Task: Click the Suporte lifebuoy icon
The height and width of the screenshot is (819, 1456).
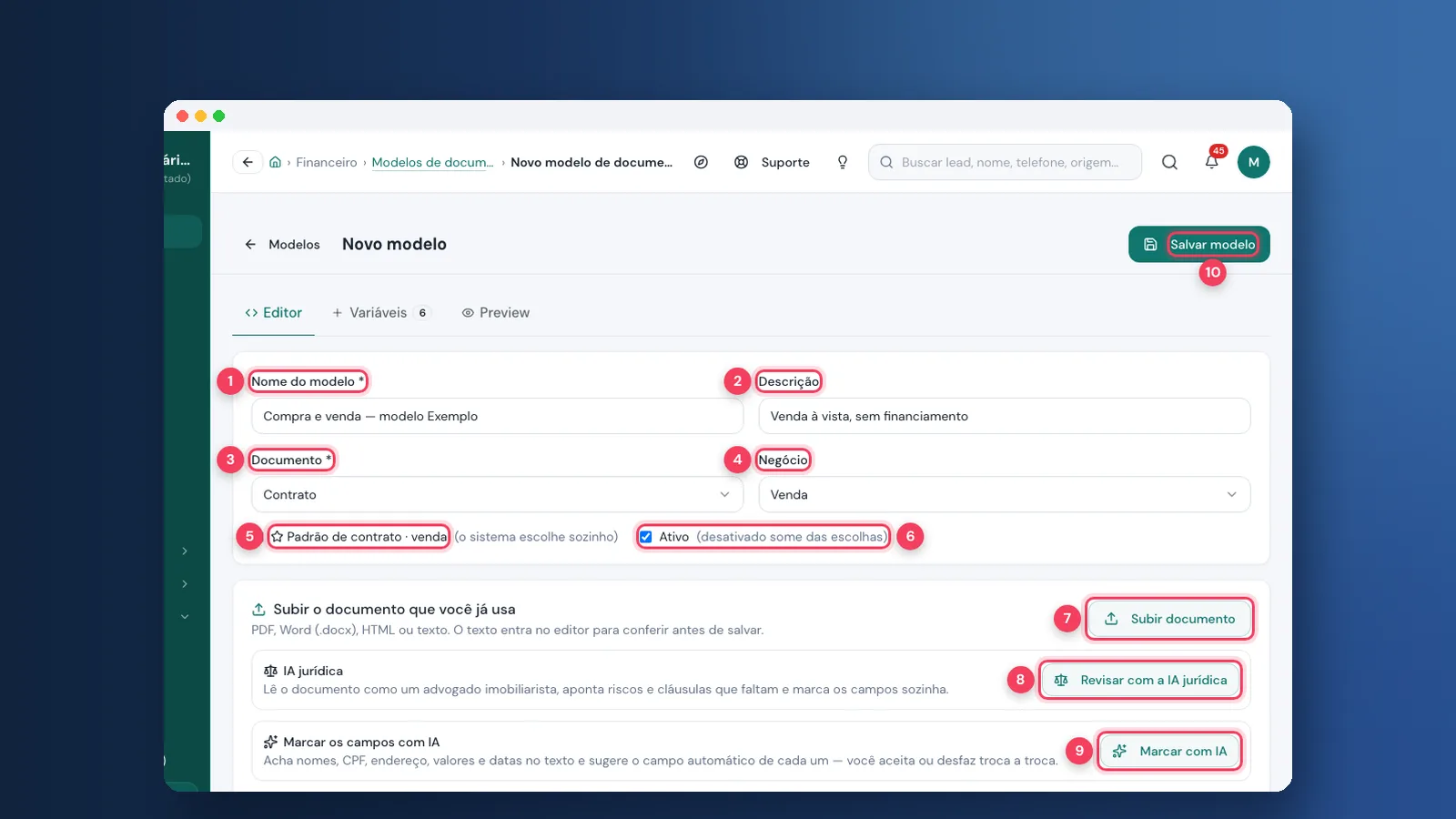Action: point(742,162)
